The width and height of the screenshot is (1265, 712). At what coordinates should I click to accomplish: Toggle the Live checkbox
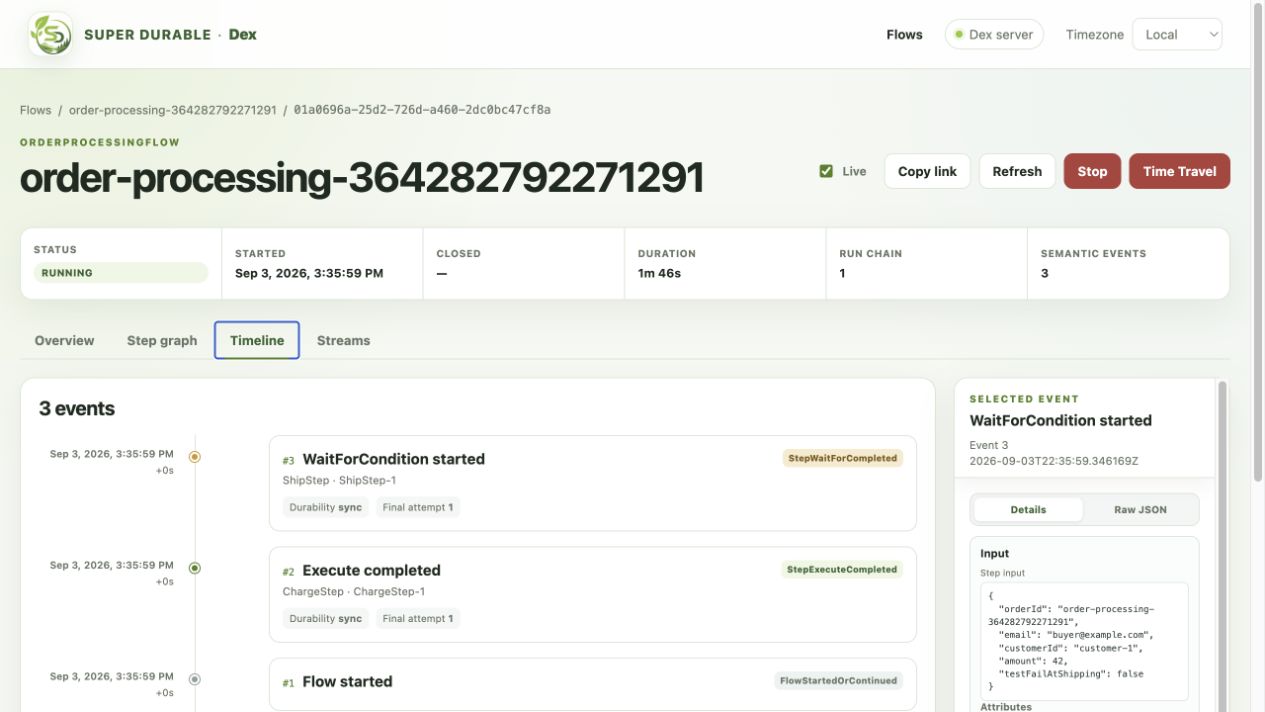(x=826, y=171)
